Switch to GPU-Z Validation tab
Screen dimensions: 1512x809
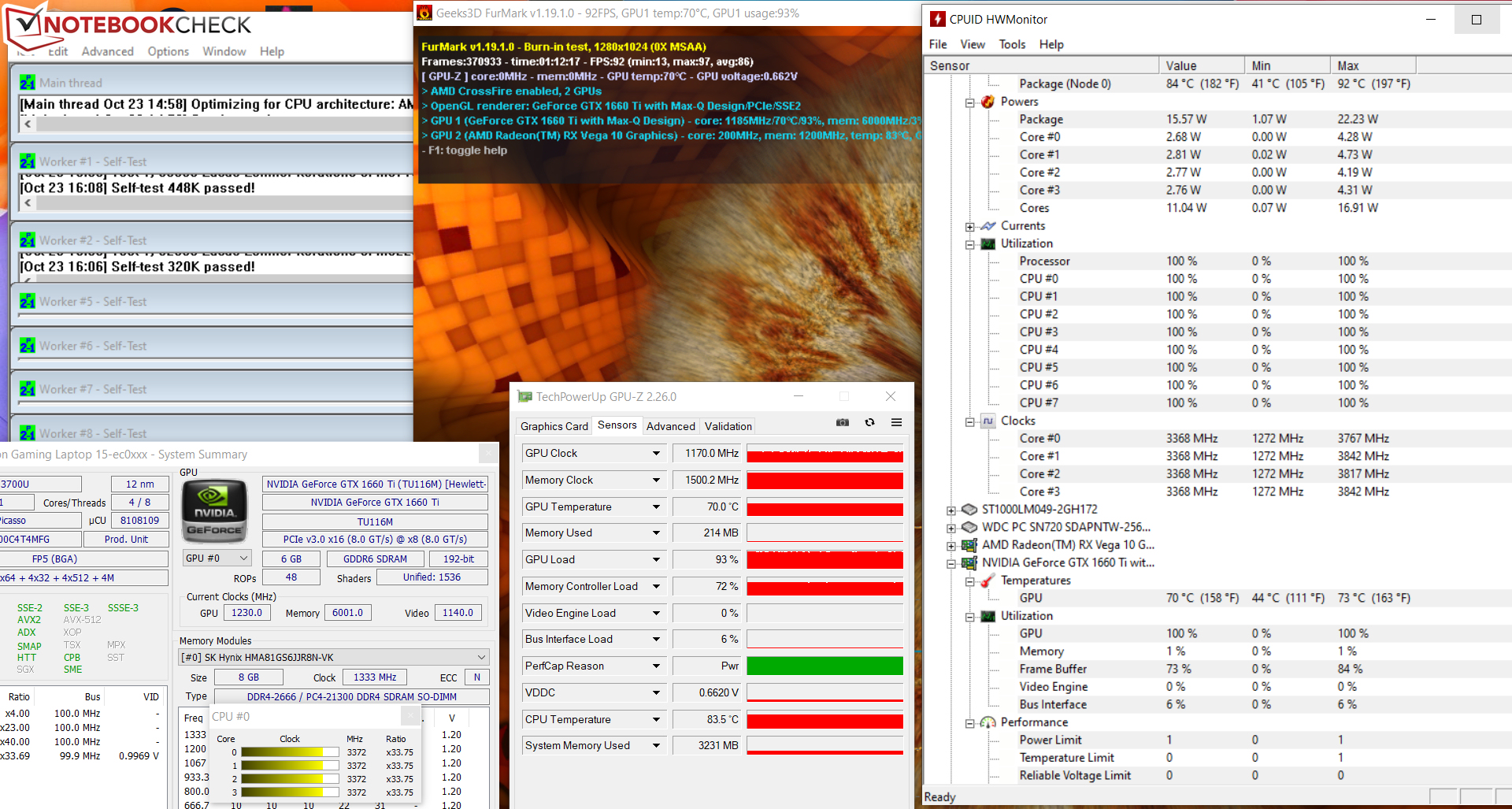(728, 426)
